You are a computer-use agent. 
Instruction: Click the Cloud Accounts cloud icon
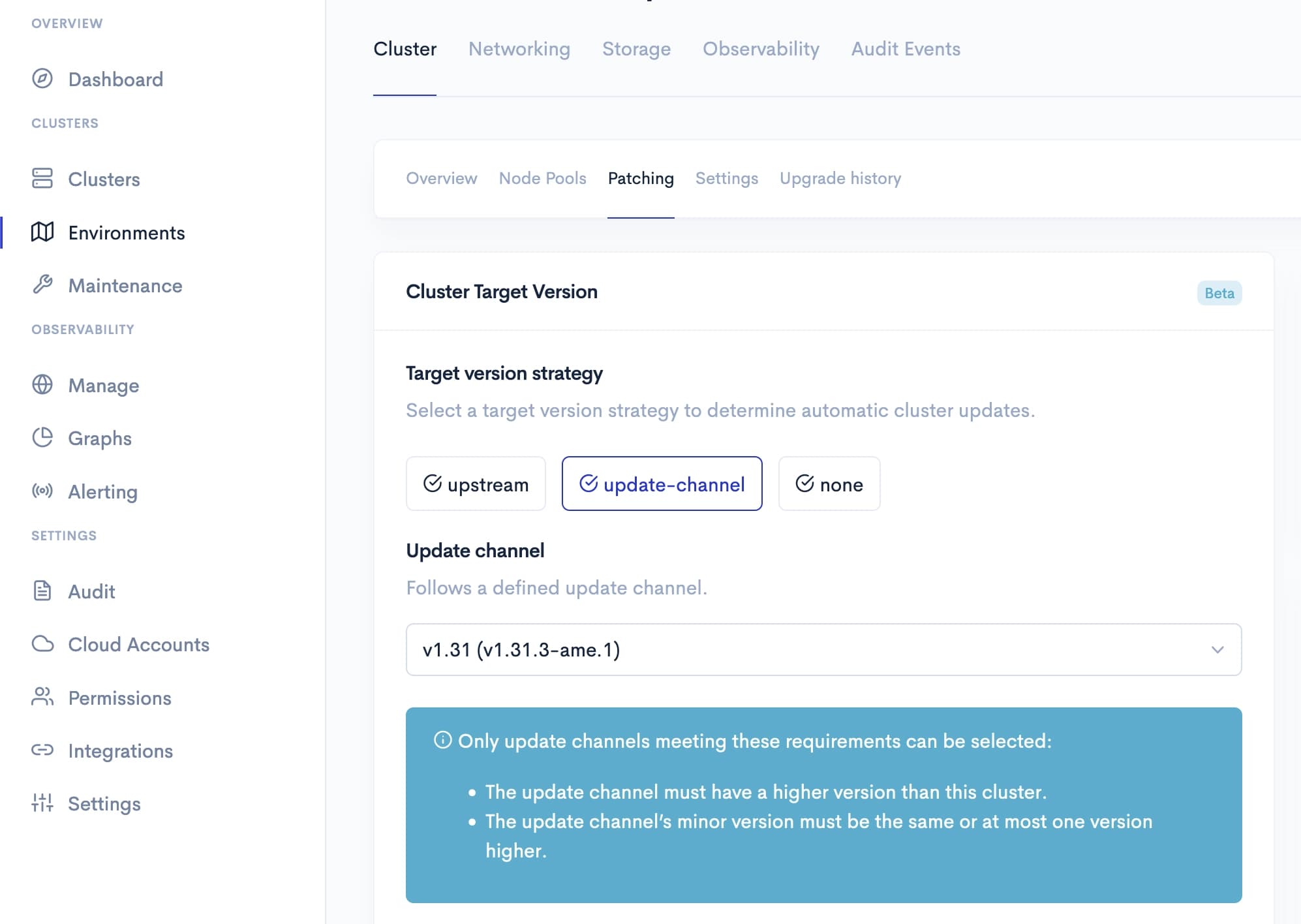pos(42,644)
